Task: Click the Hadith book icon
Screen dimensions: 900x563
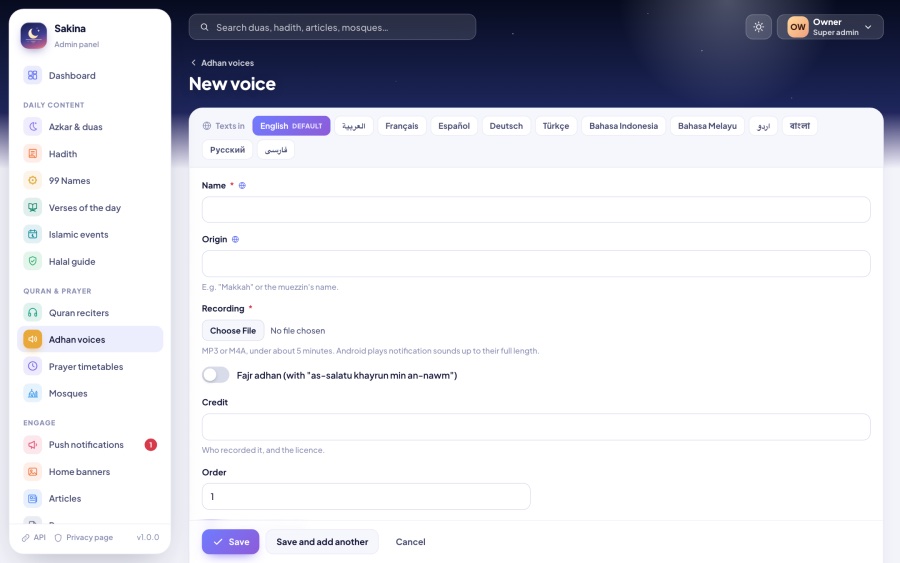Action: (33, 153)
